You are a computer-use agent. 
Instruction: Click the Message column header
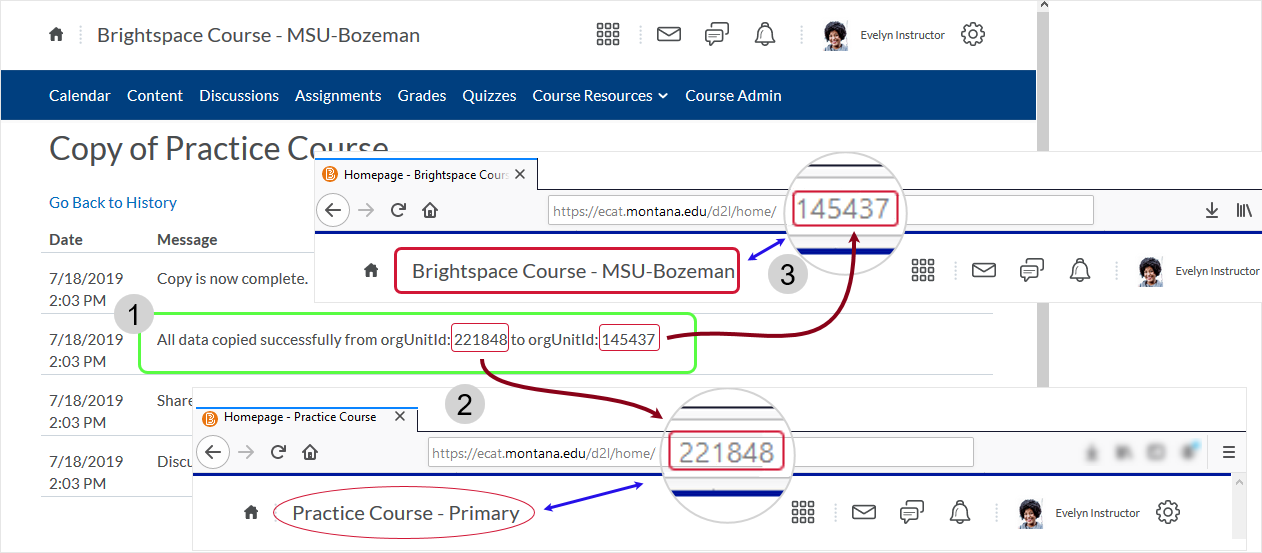(x=187, y=240)
